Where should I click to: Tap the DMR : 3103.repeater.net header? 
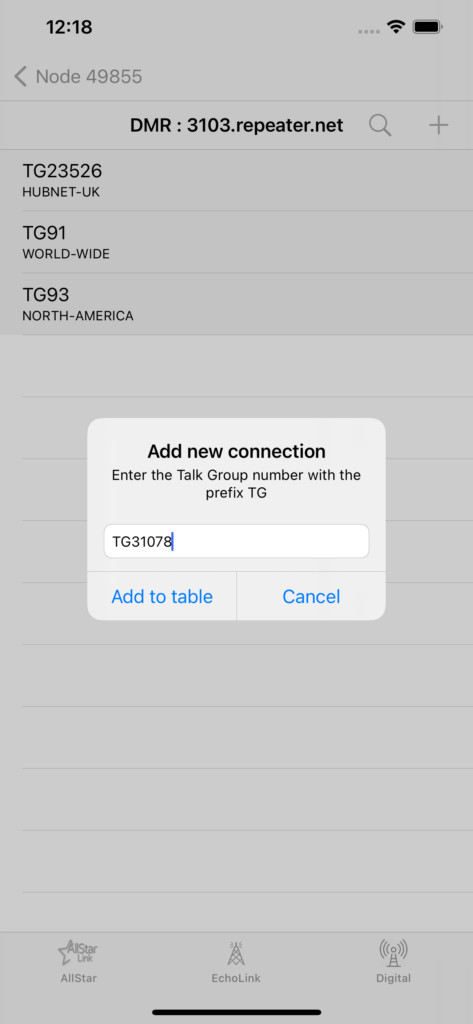coord(236,125)
